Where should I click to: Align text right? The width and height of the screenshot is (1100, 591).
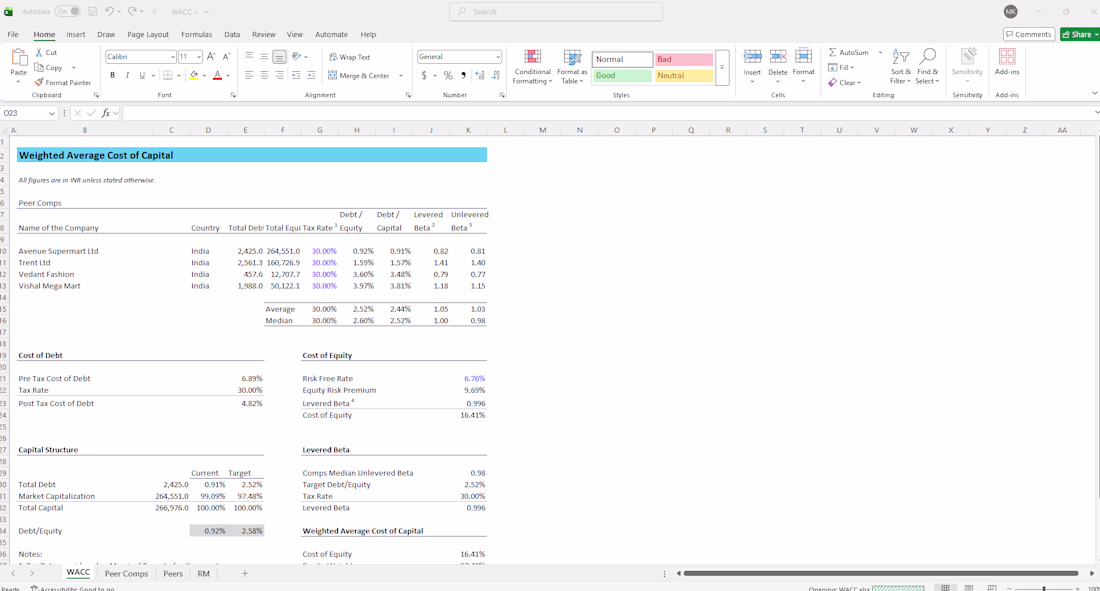[x=279, y=75]
